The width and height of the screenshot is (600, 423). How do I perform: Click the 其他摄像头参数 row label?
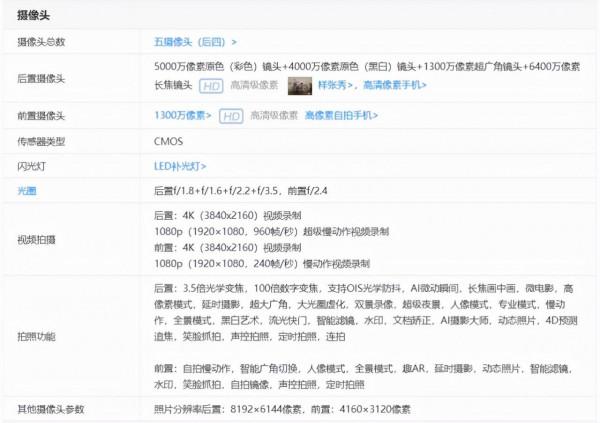coord(50,410)
